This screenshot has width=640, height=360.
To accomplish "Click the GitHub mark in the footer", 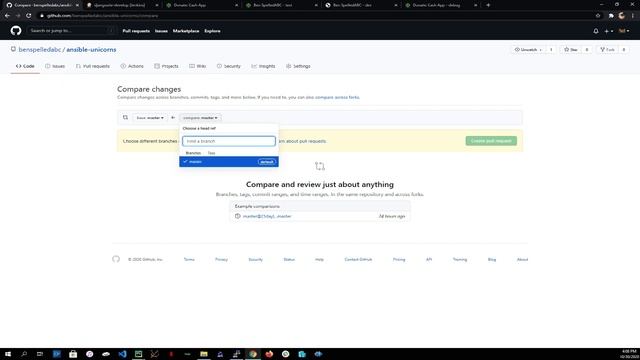I will (116, 259).
